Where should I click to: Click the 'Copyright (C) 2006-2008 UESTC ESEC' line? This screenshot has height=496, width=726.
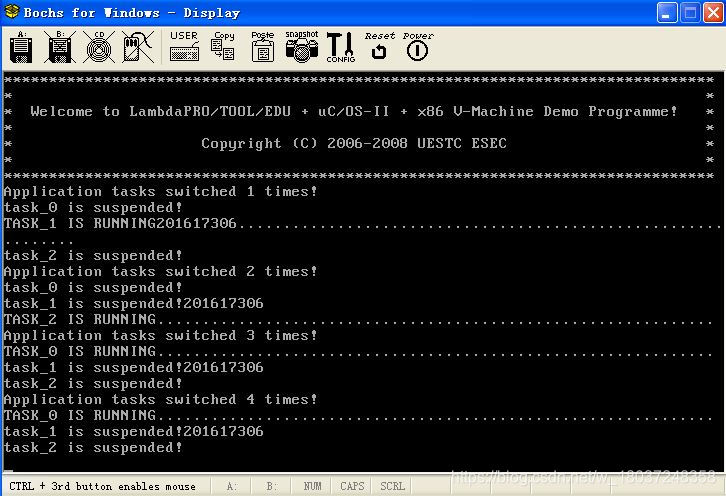[354, 144]
